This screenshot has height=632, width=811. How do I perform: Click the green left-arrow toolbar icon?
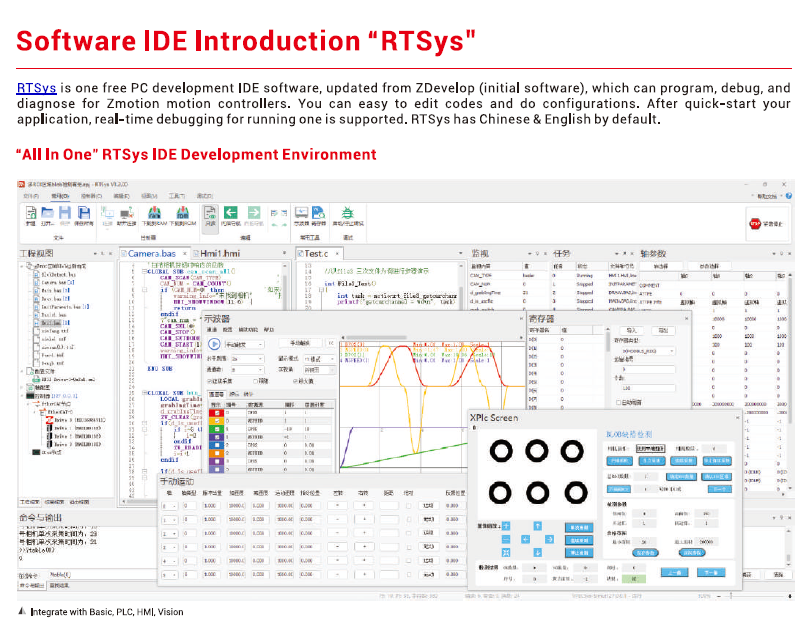click(230, 213)
